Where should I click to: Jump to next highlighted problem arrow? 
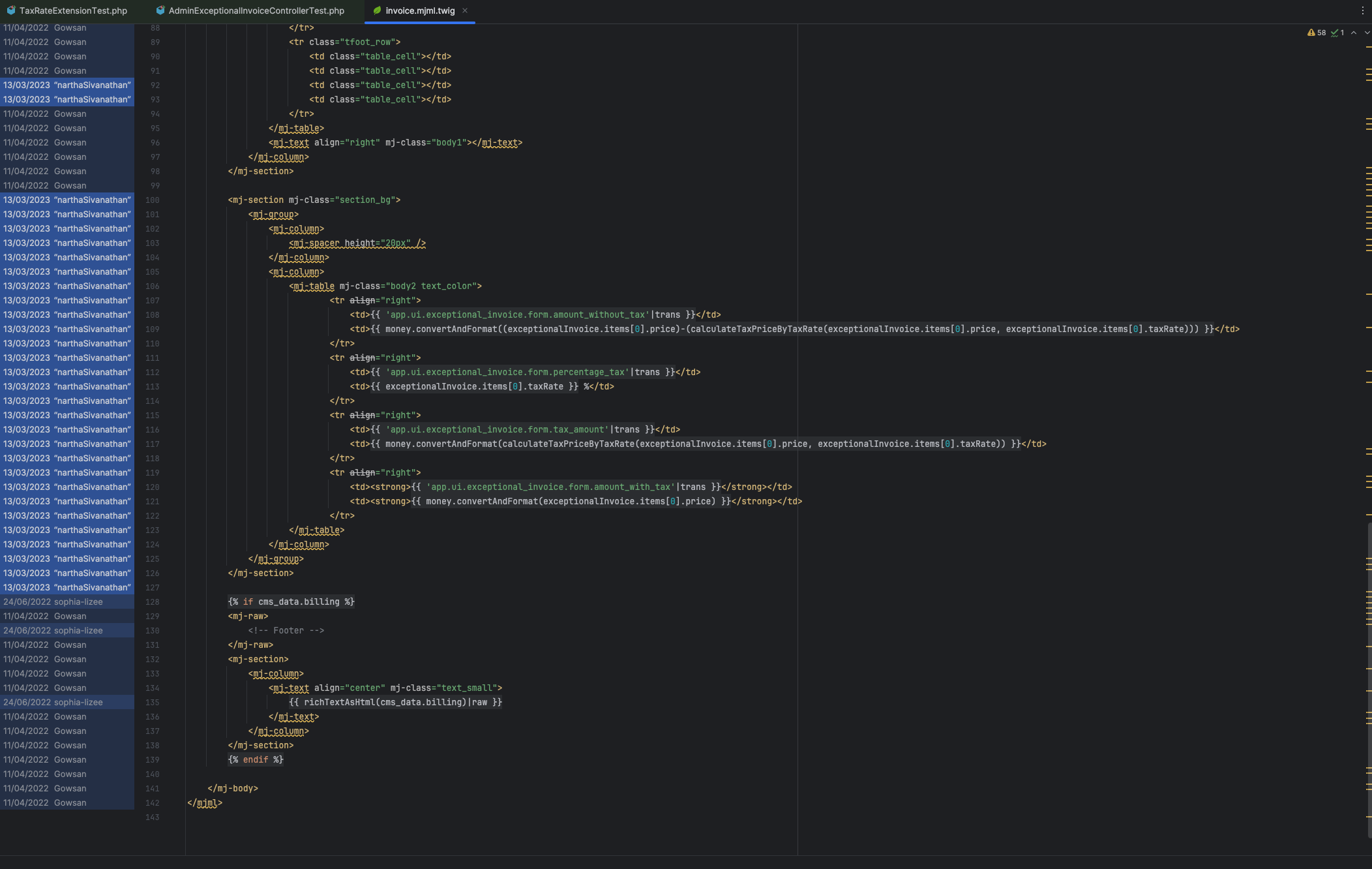coord(1367,33)
